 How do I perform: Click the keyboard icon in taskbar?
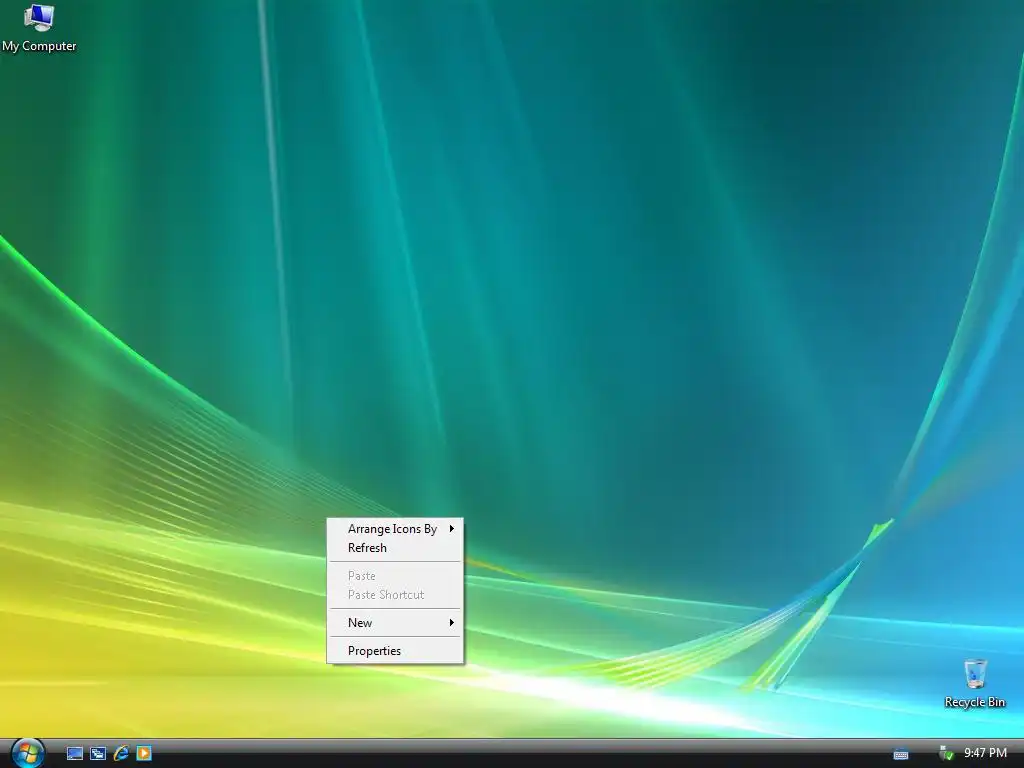[901, 754]
